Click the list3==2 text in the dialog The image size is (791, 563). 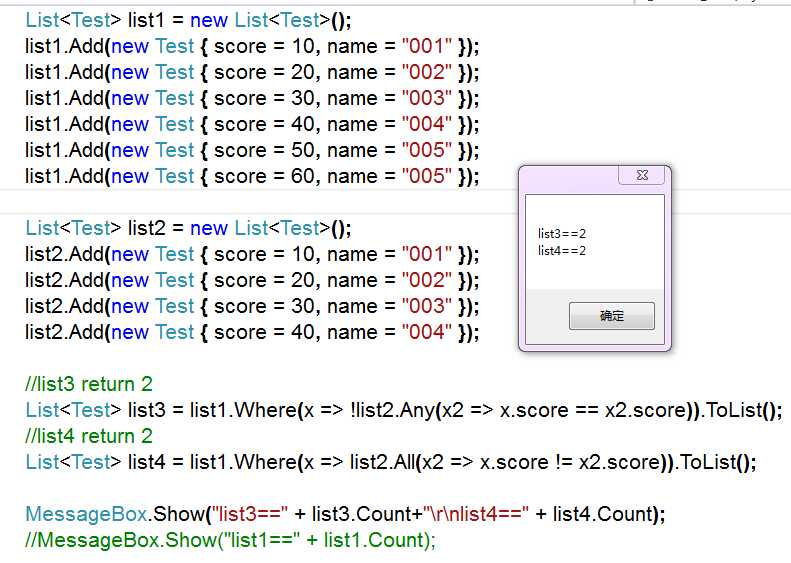[562, 234]
